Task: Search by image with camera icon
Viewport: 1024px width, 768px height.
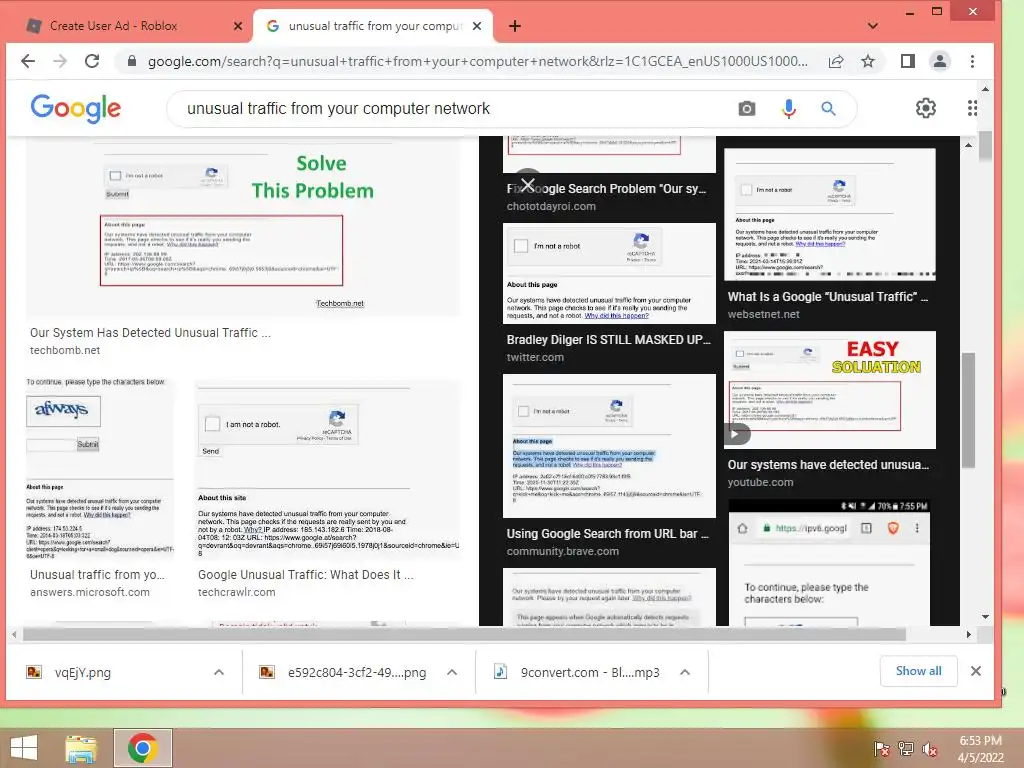Action: tap(746, 108)
